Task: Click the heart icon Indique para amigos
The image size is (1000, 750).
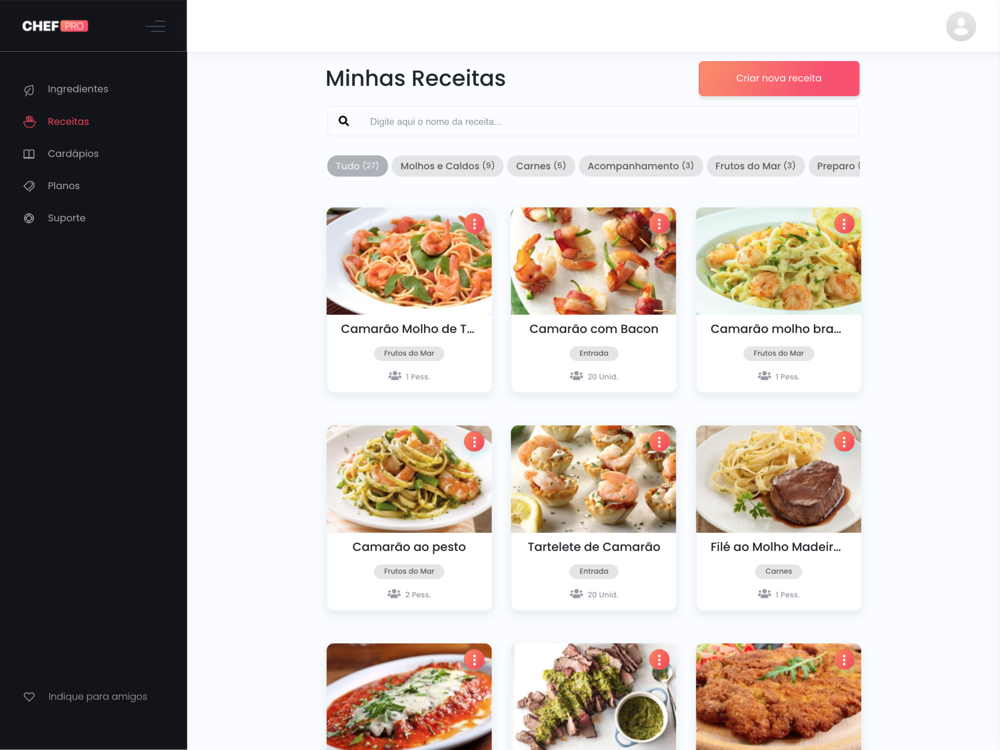Action: [29, 696]
